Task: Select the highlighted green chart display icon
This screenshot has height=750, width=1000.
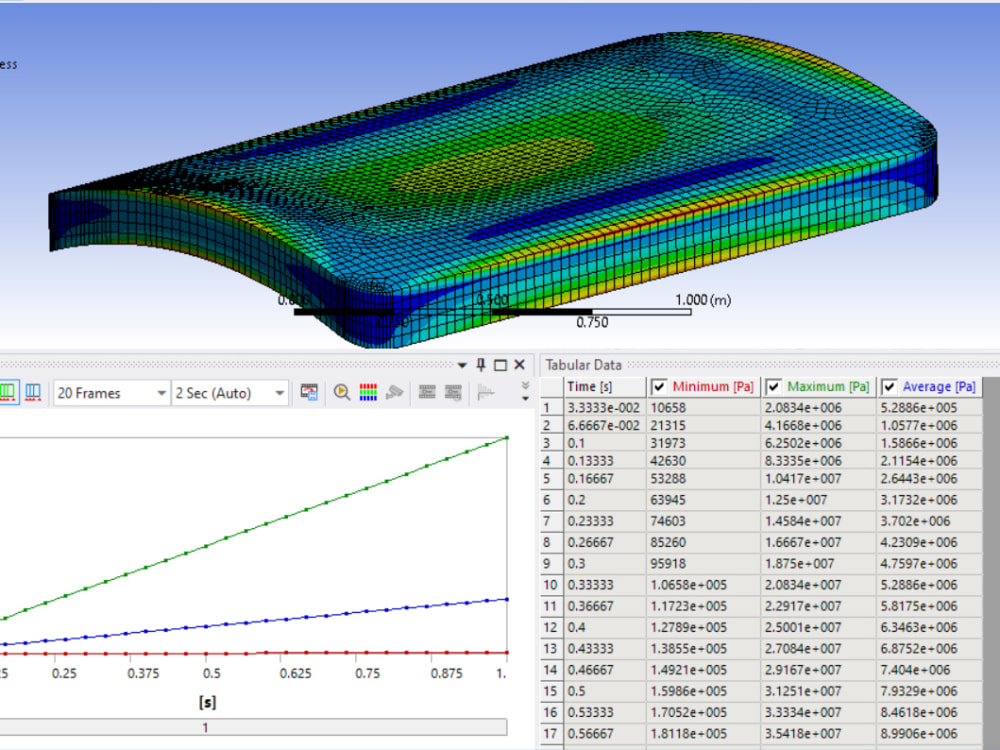Action: coord(11,392)
